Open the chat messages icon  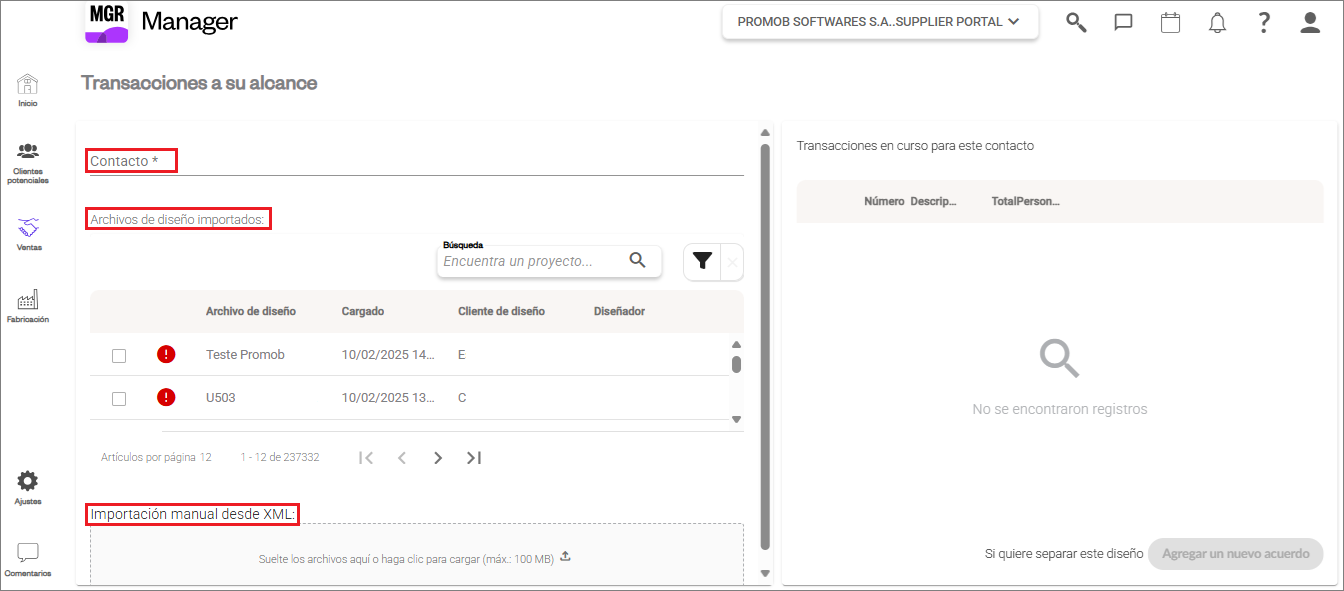pyautogui.click(x=1123, y=22)
